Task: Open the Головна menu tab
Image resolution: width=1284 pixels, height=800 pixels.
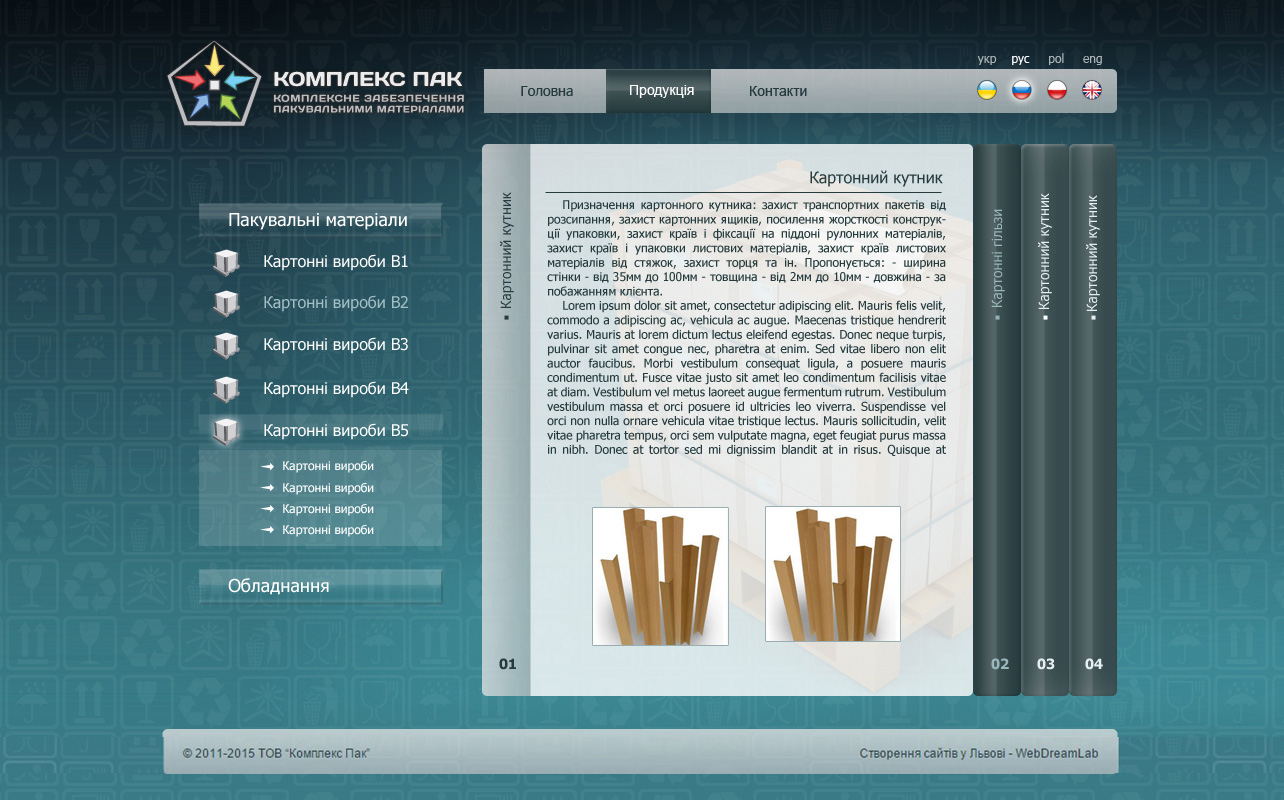Action: tap(546, 91)
